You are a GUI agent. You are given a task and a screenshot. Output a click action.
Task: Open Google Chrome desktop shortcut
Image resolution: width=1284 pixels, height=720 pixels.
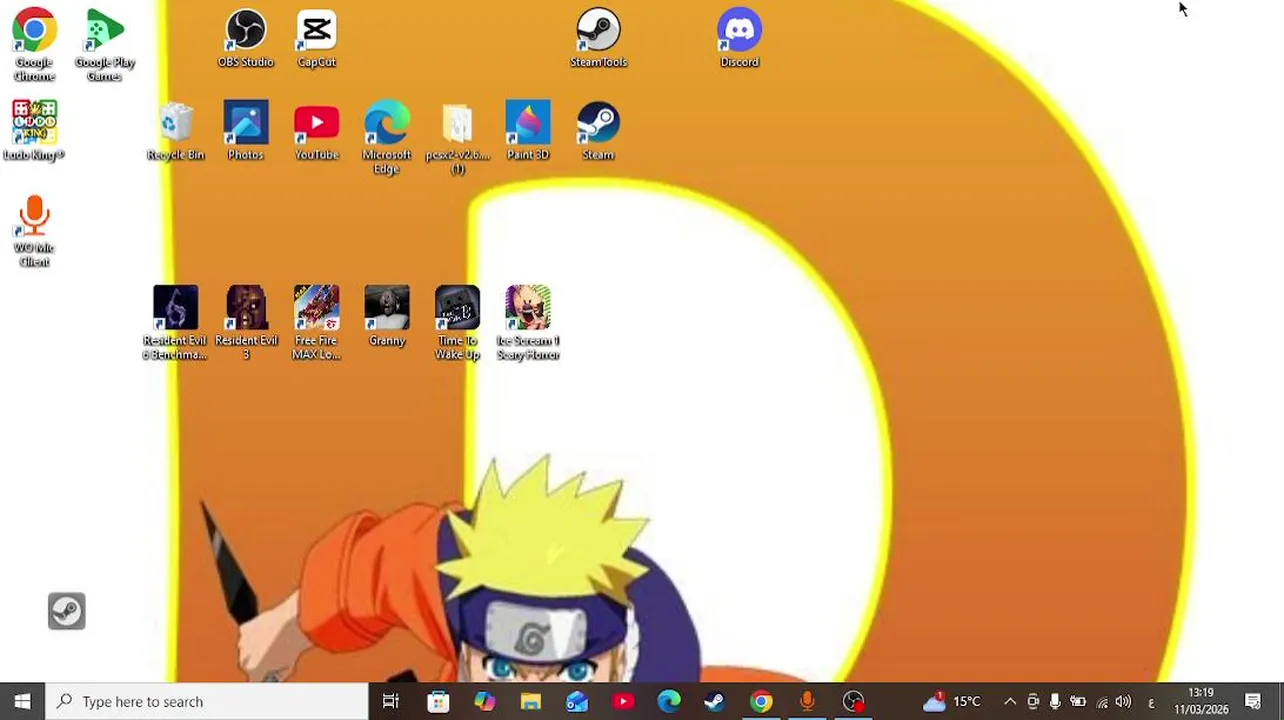[34, 45]
